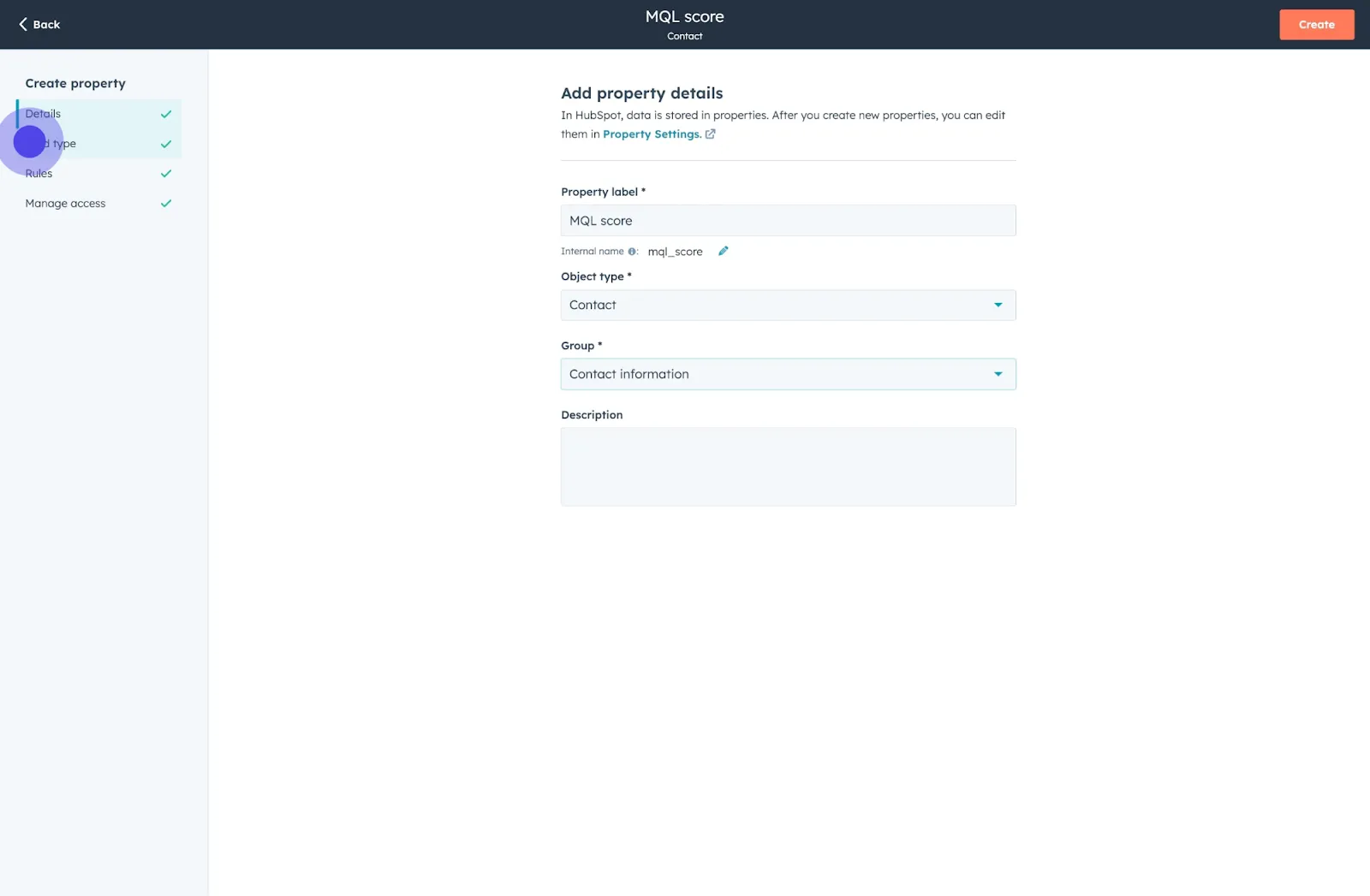Focus the Property label input field
This screenshot has height=896, width=1370.
pyautogui.click(x=788, y=221)
